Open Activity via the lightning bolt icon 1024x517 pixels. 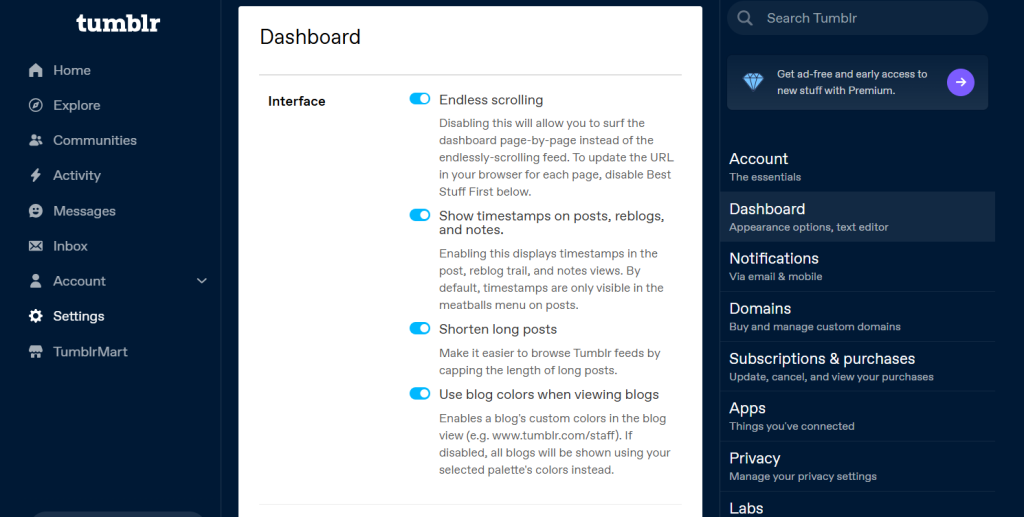[x=36, y=175]
